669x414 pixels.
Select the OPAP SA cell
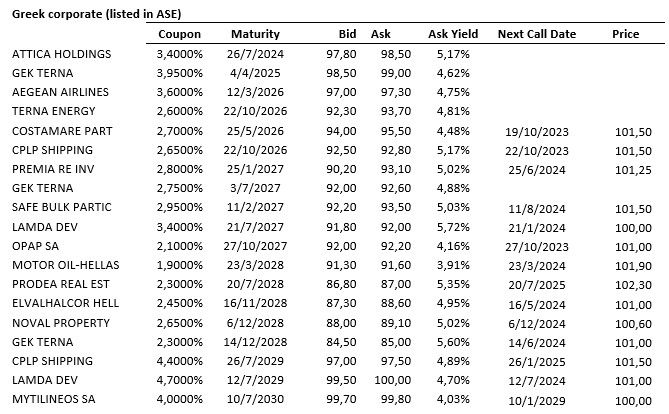point(37,245)
